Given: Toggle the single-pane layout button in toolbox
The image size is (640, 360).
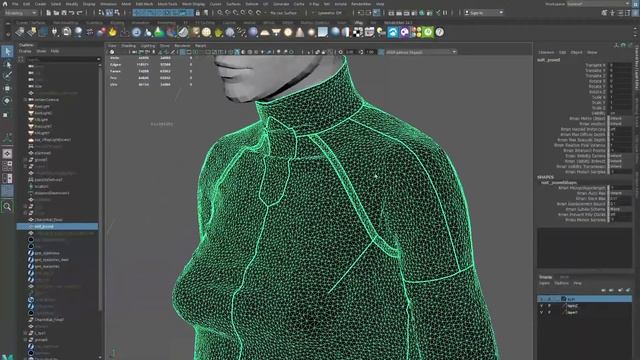Looking at the screenshot, I should click(7, 153).
